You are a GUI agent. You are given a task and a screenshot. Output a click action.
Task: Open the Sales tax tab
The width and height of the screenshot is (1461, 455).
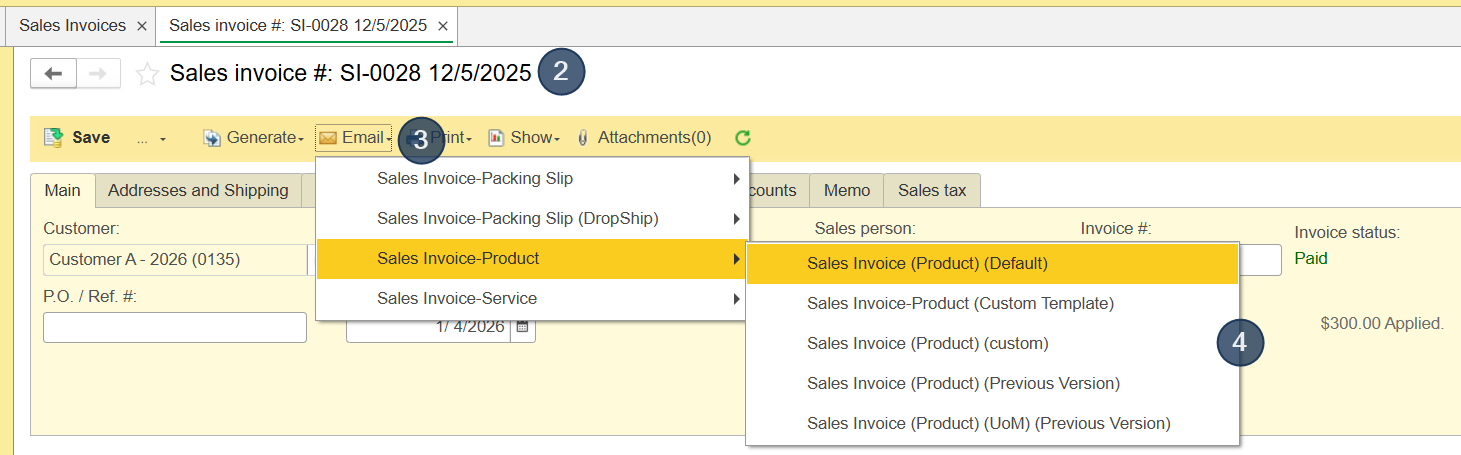tap(931, 190)
